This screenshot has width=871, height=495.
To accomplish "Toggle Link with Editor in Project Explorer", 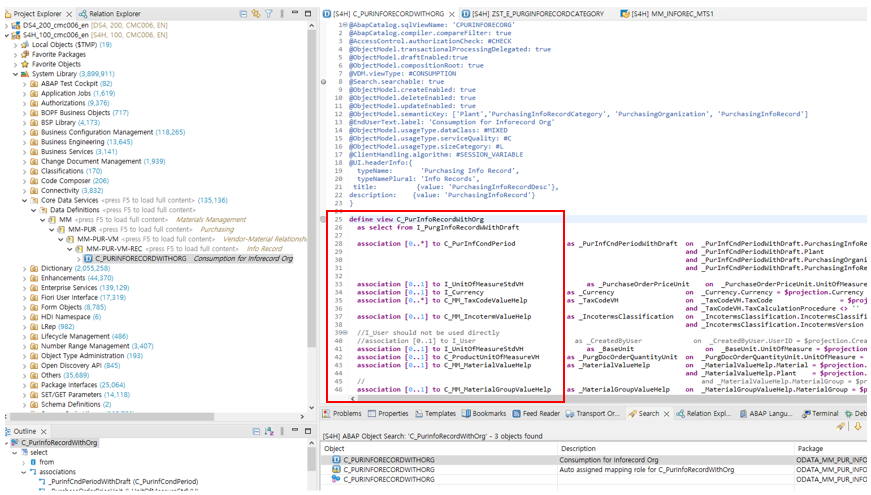I will [256, 13].
